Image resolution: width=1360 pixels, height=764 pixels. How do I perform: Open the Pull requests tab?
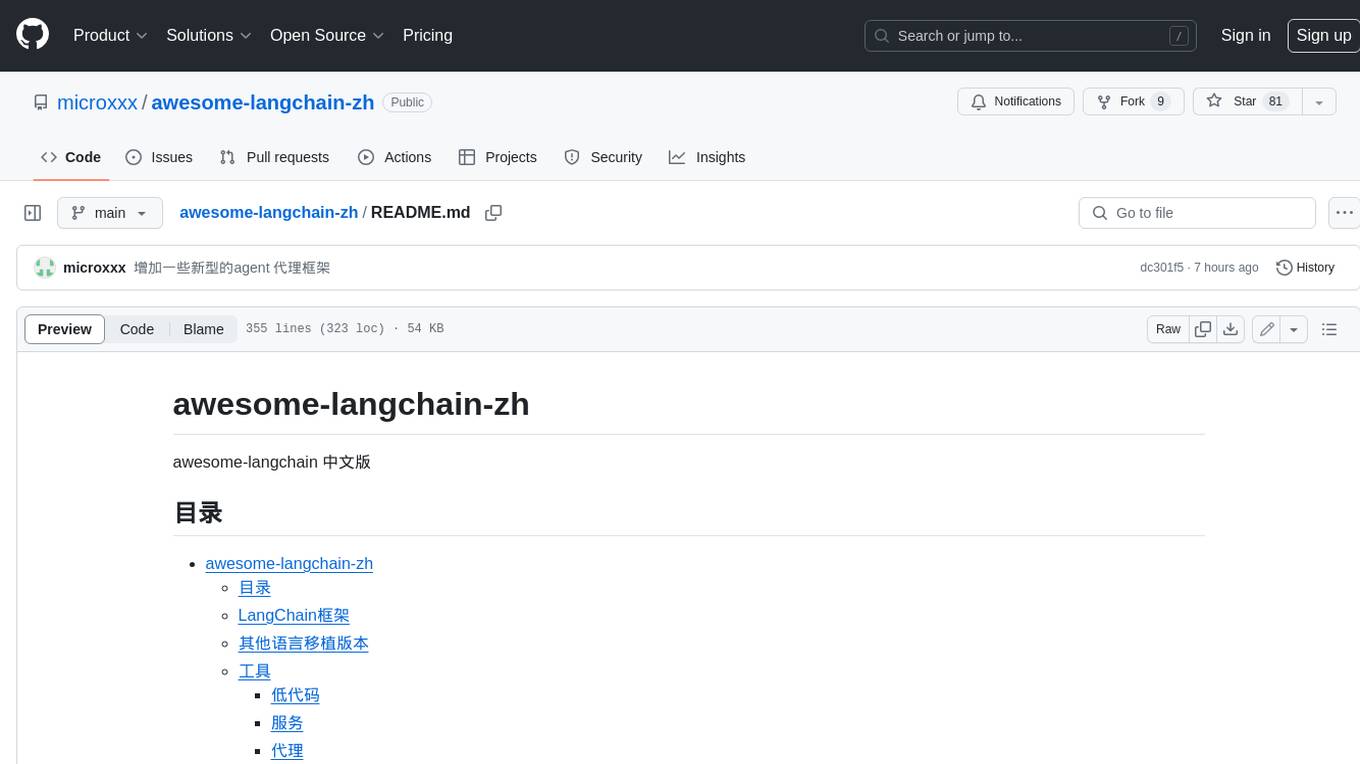tap(274, 157)
